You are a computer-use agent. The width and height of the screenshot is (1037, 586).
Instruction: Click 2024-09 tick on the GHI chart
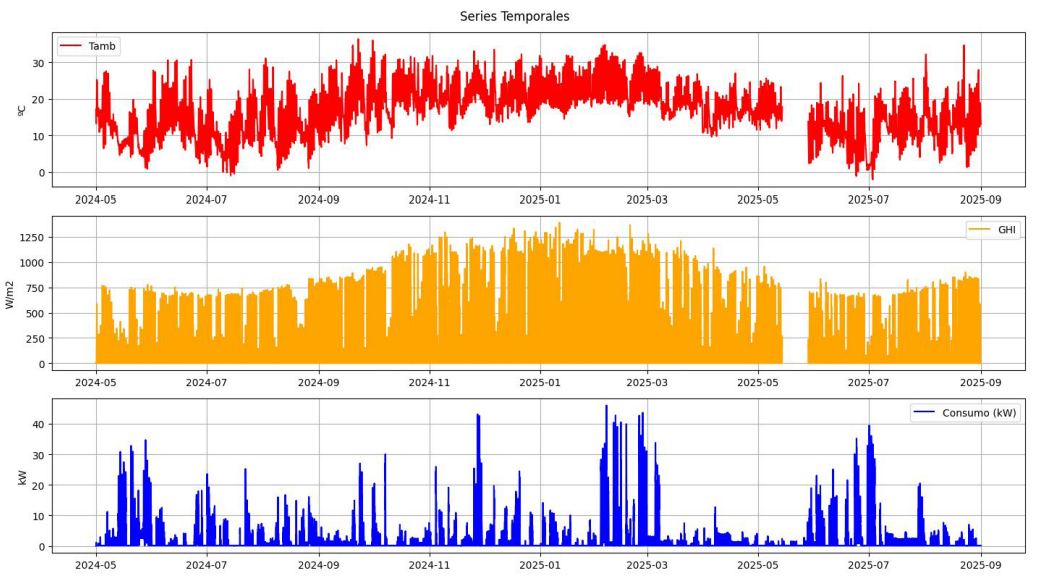(x=319, y=382)
